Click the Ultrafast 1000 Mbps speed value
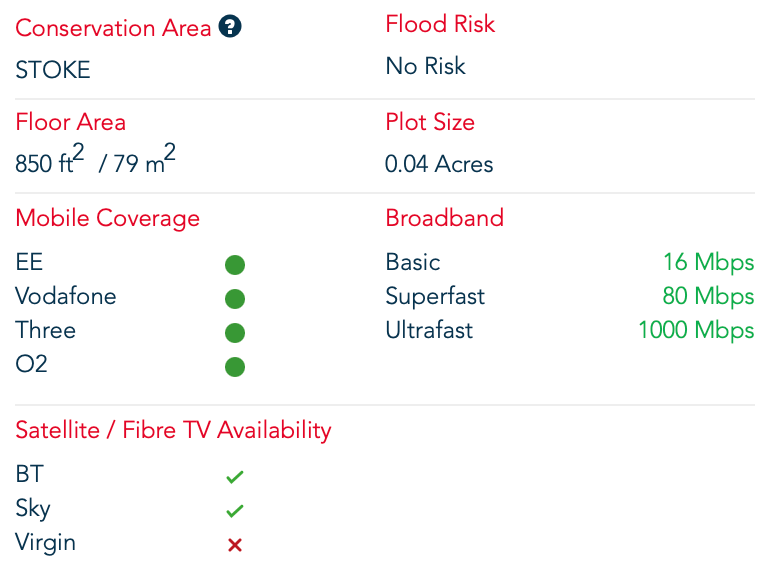Viewport: 771px width, 565px height. click(x=696, y=330)
